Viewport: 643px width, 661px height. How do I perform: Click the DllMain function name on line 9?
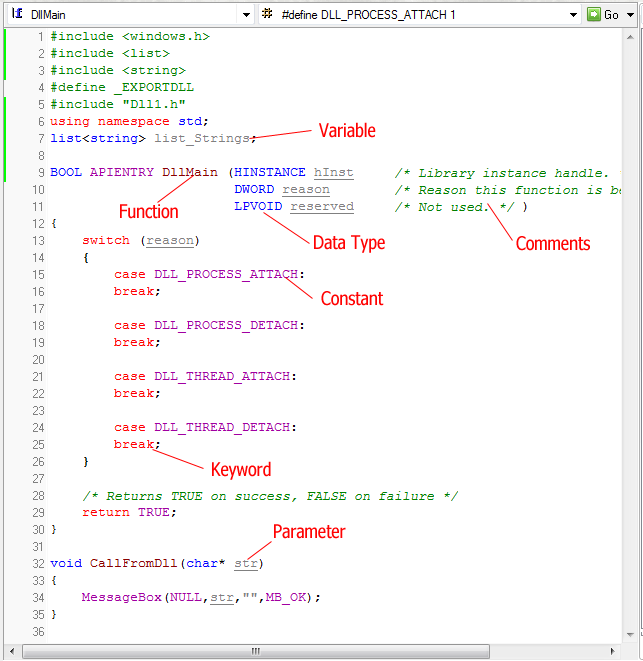pos(189,173)
